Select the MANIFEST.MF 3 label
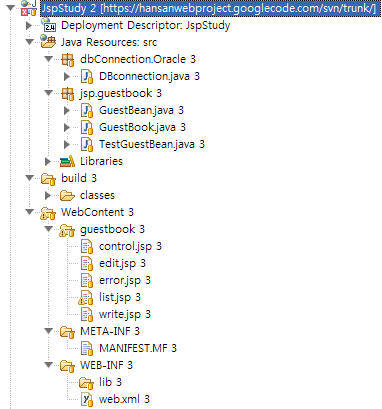The width and height of the screenshot is (382, 409). pos(138,348)
